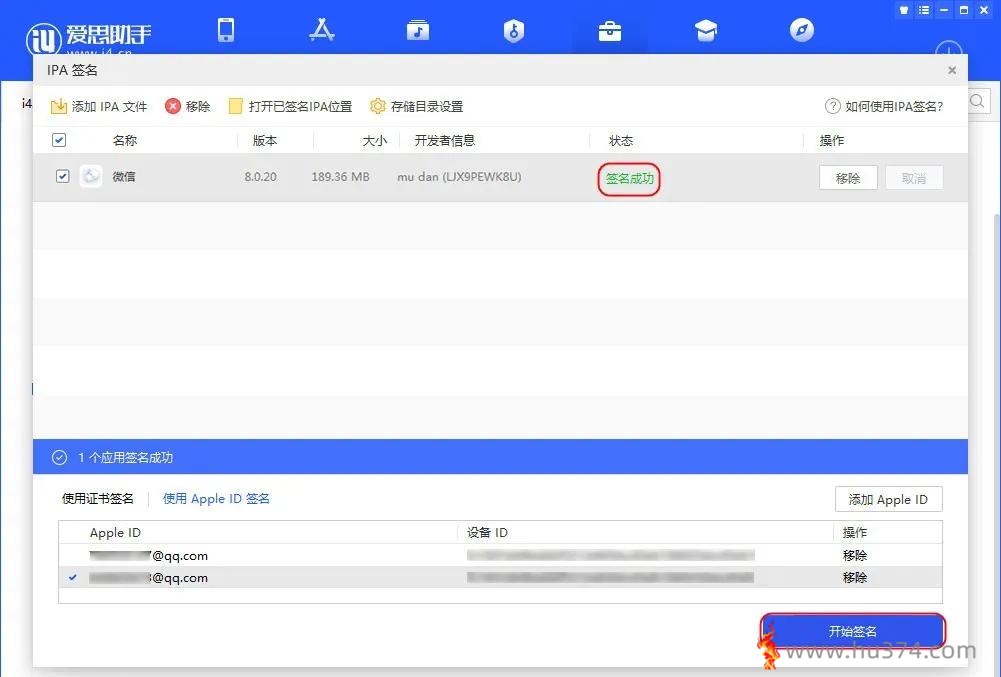Click 移除 button in WeChat row

[x=848, y=178]
